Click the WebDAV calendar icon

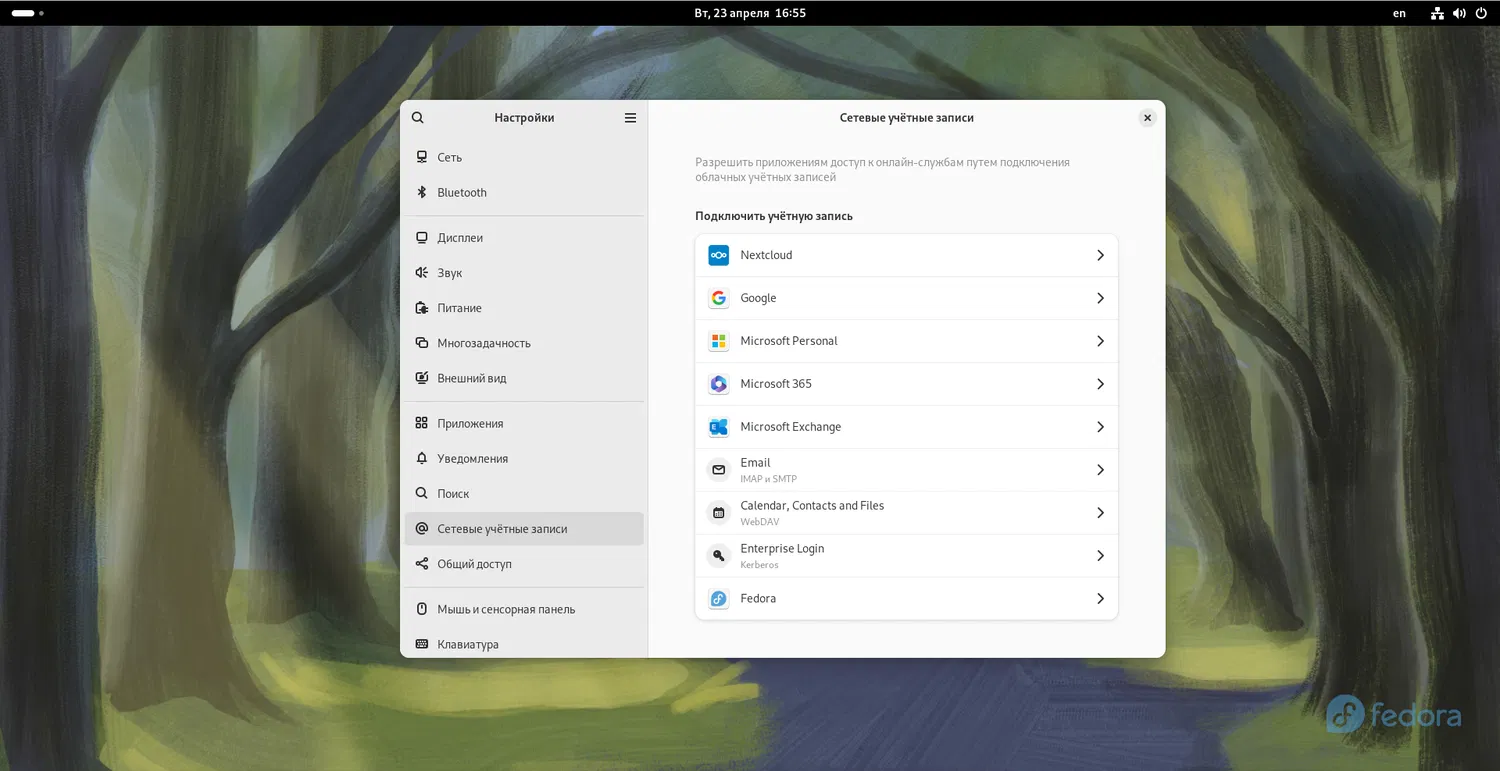tap(718, 513)
